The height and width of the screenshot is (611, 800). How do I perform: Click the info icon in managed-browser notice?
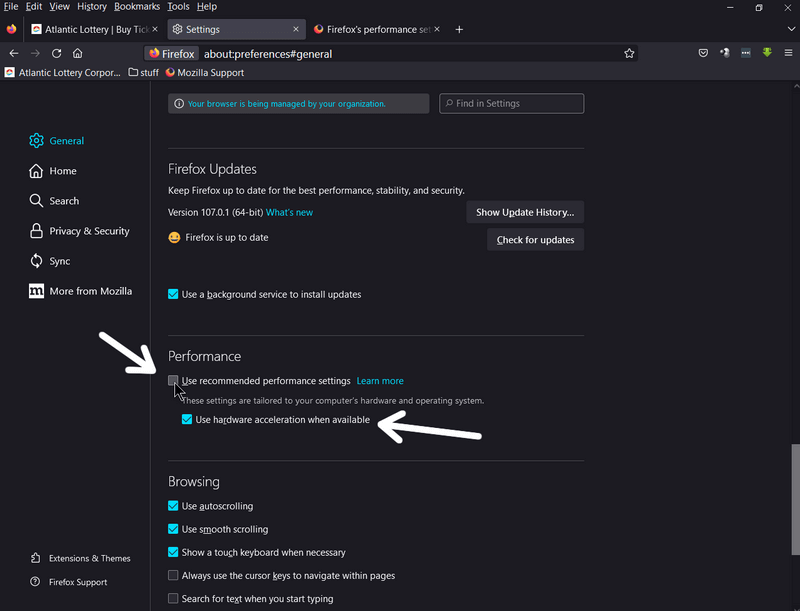(x=179, y=104)
